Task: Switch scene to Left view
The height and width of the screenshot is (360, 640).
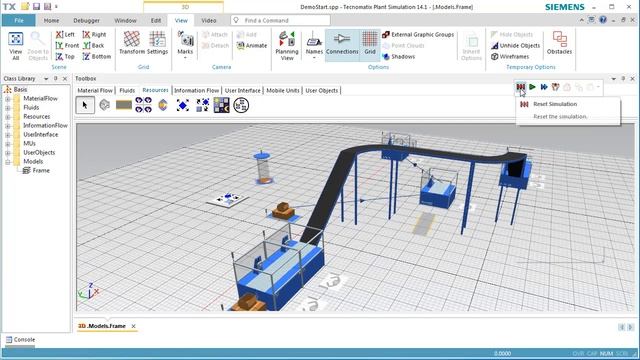Action: tap(65, 35)
